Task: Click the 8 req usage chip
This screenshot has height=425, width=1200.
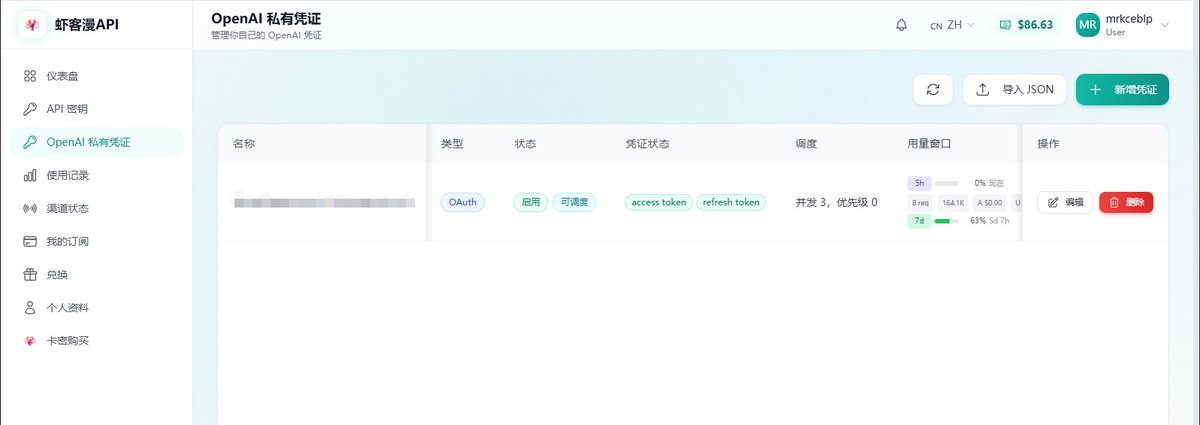Action: click(x=920, y=202)
